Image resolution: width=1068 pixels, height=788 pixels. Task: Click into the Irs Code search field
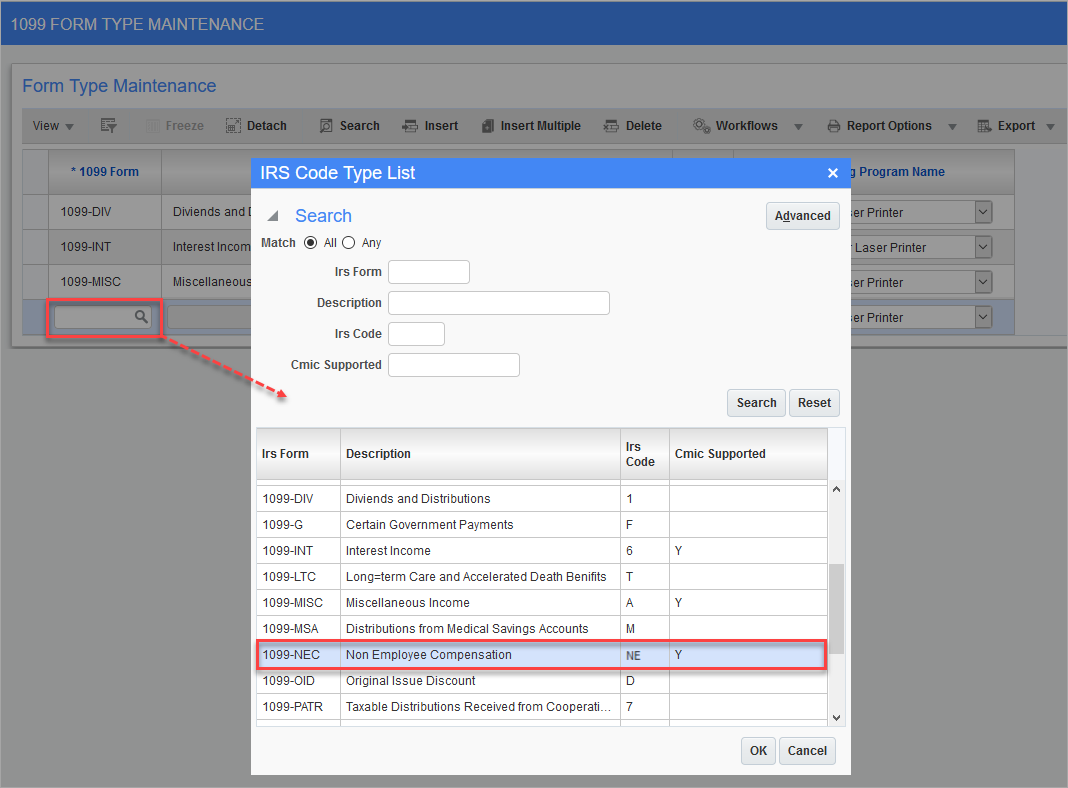pyautogui.click(x=416, y=334)
